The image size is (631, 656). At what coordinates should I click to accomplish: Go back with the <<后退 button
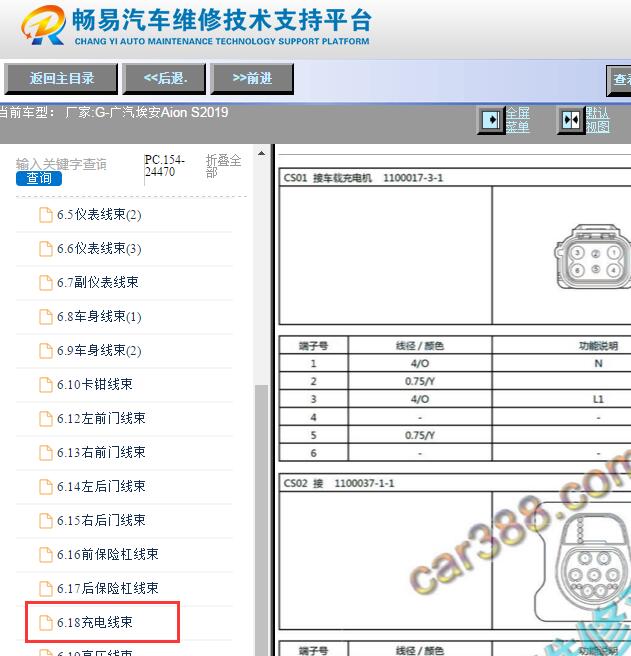tap(164, 79)
